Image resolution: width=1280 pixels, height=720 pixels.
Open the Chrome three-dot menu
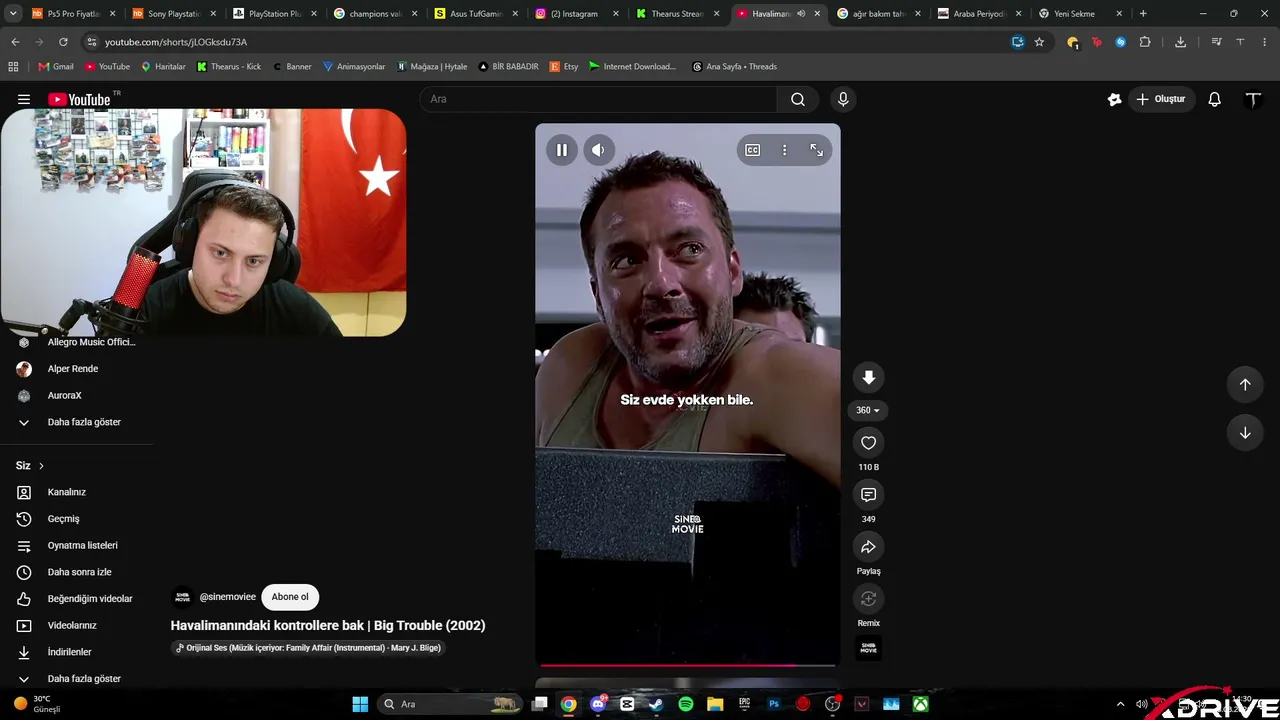(1264, 42)
